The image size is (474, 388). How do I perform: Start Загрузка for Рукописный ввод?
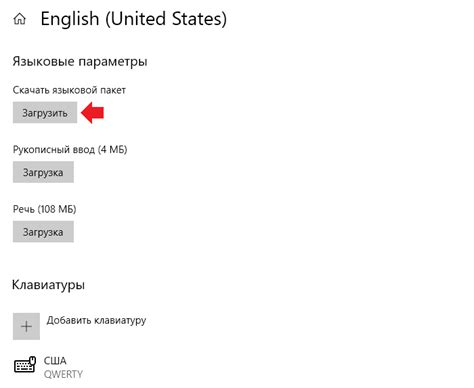pyautogui.click(x=43, y=172)
